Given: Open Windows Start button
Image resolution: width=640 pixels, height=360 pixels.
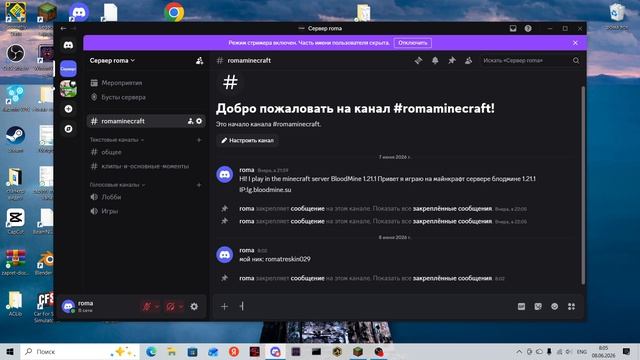Looking at the screenshot, I should pyautogui.click(x=10, y=352).
